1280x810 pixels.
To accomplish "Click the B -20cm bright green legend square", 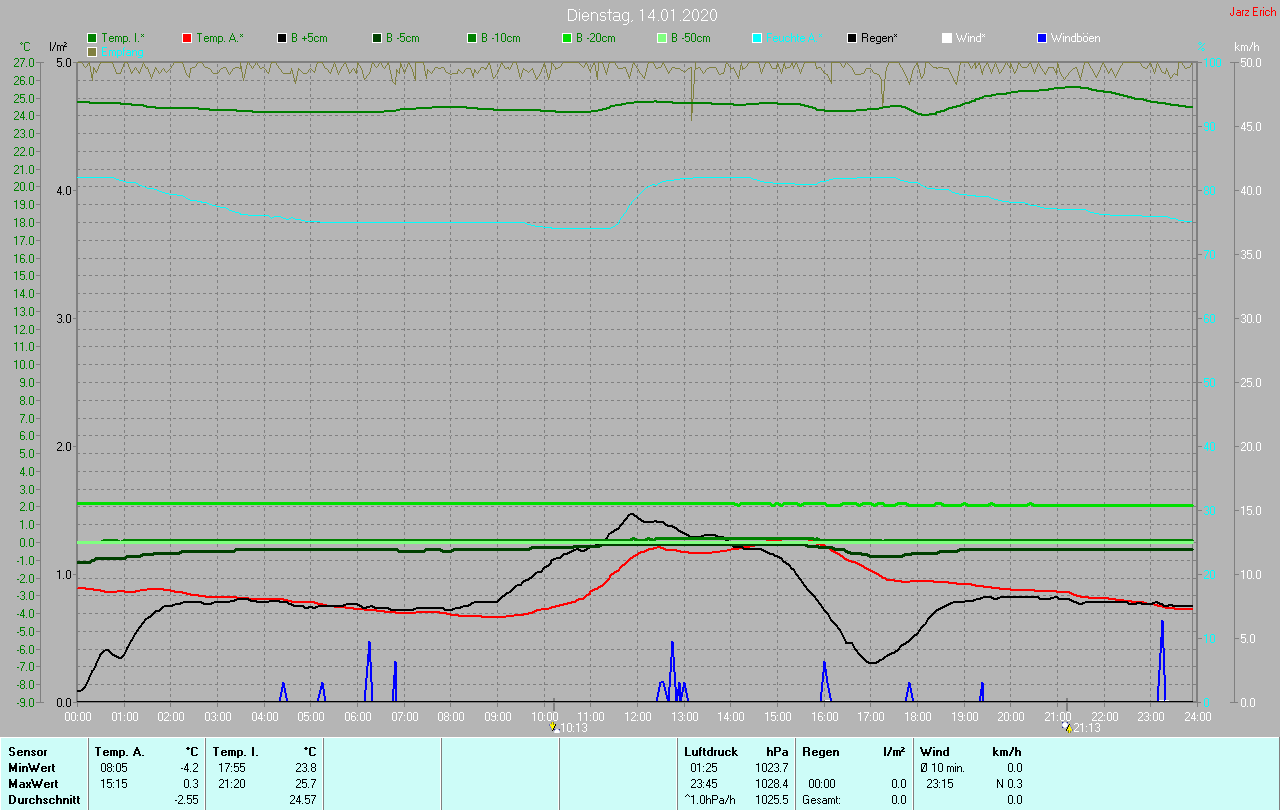I will click(x=567, y=38).
